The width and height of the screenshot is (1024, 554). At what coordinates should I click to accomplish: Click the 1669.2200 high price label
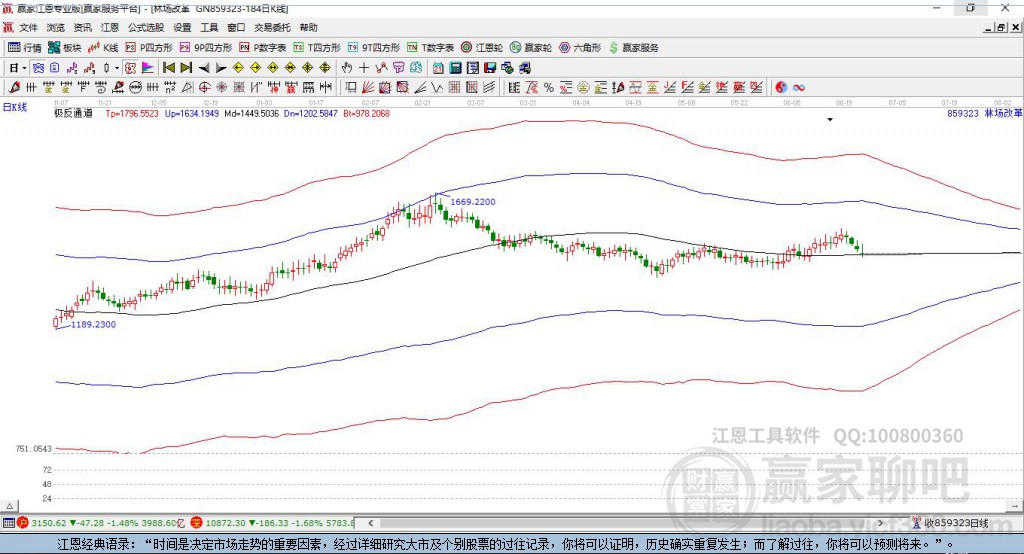472,202
